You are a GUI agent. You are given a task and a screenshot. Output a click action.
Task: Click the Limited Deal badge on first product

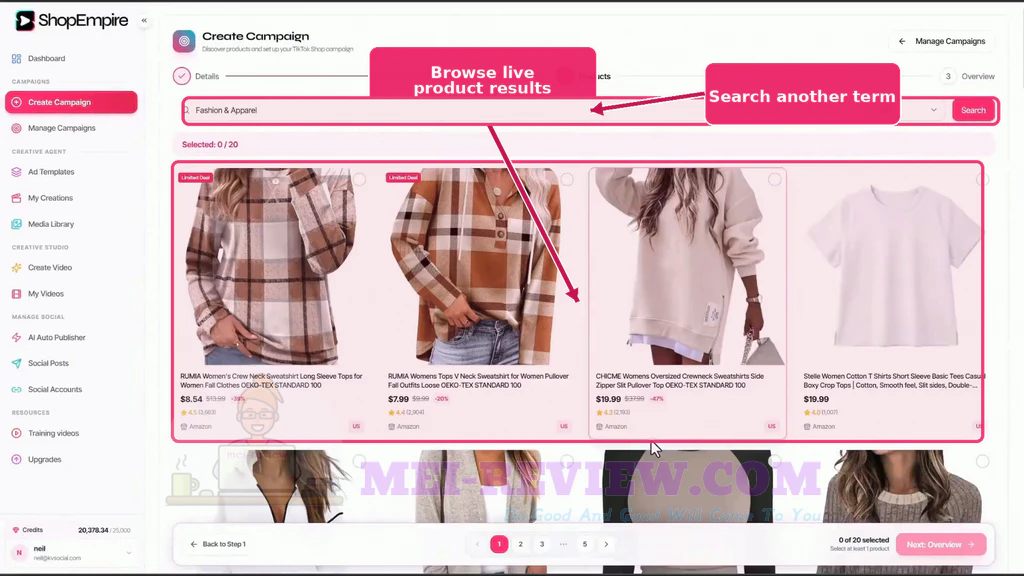coord(195,178)
